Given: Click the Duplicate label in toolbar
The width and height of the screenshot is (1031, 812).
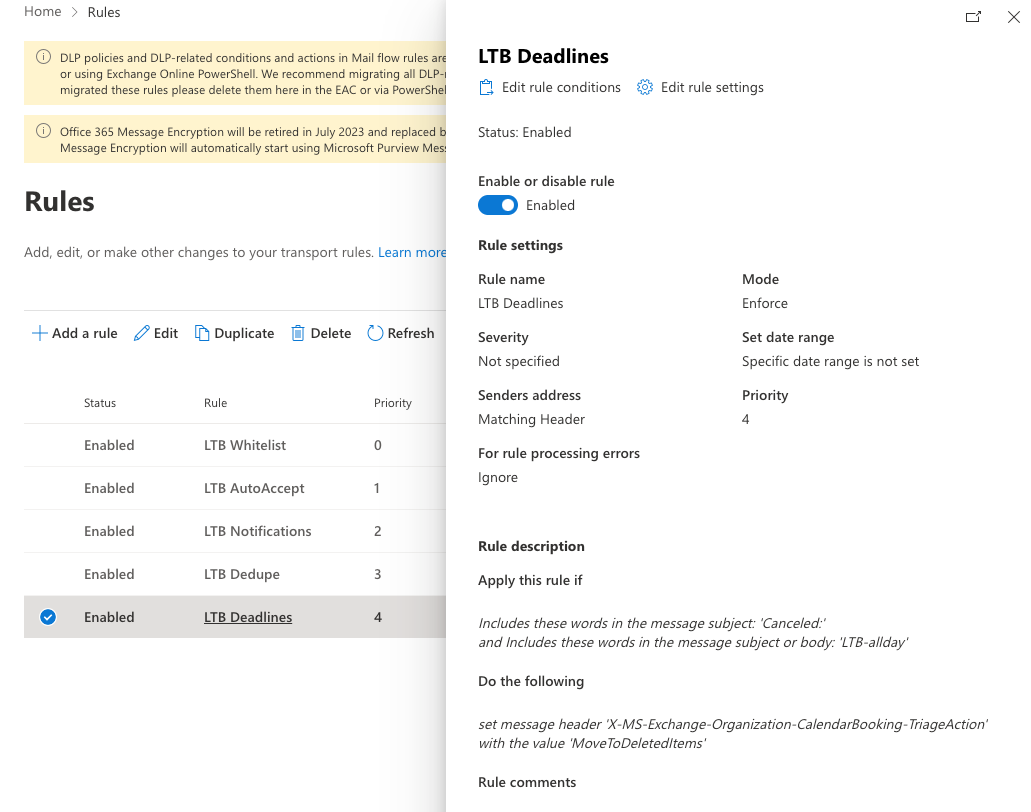Looking at the screenshot, I should point(244,333).
